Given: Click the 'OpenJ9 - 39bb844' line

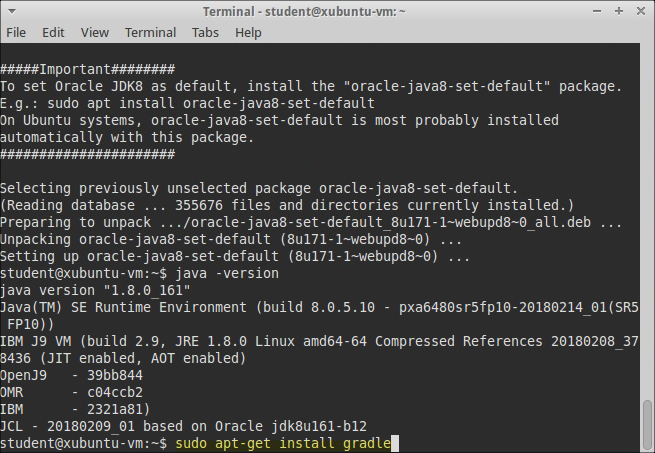Looking at the screenshot, I should pos(71,375).
